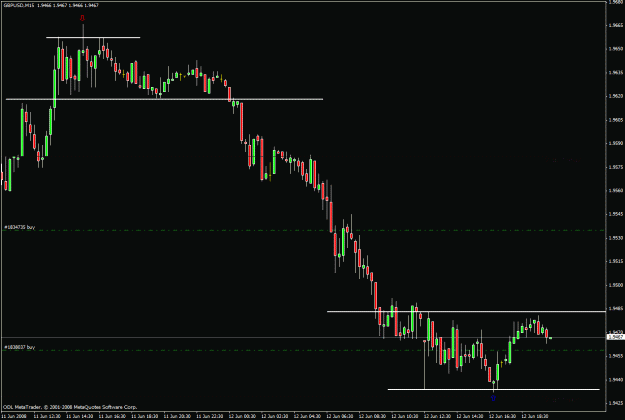Click the 1.9650 label on the price scale
625x420 pixels.
[616, 49]
